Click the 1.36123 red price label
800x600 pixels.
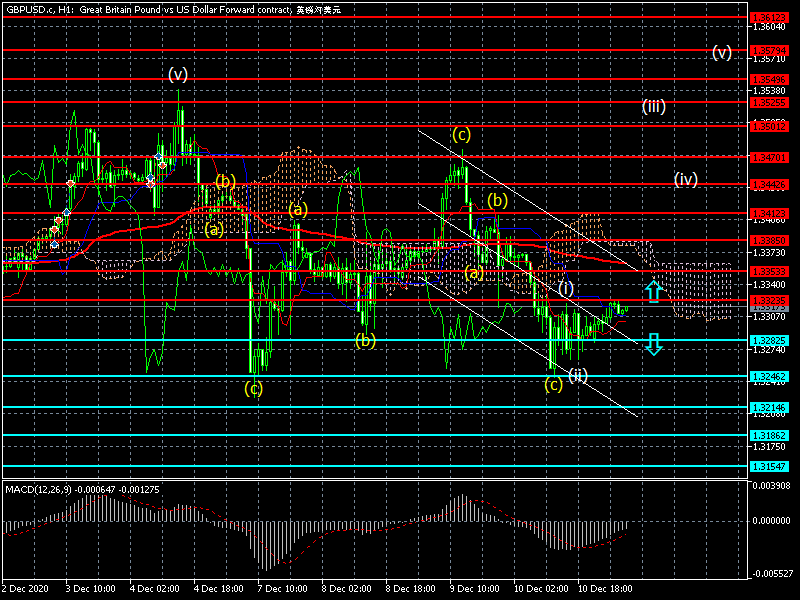click(x=769, y=18)
